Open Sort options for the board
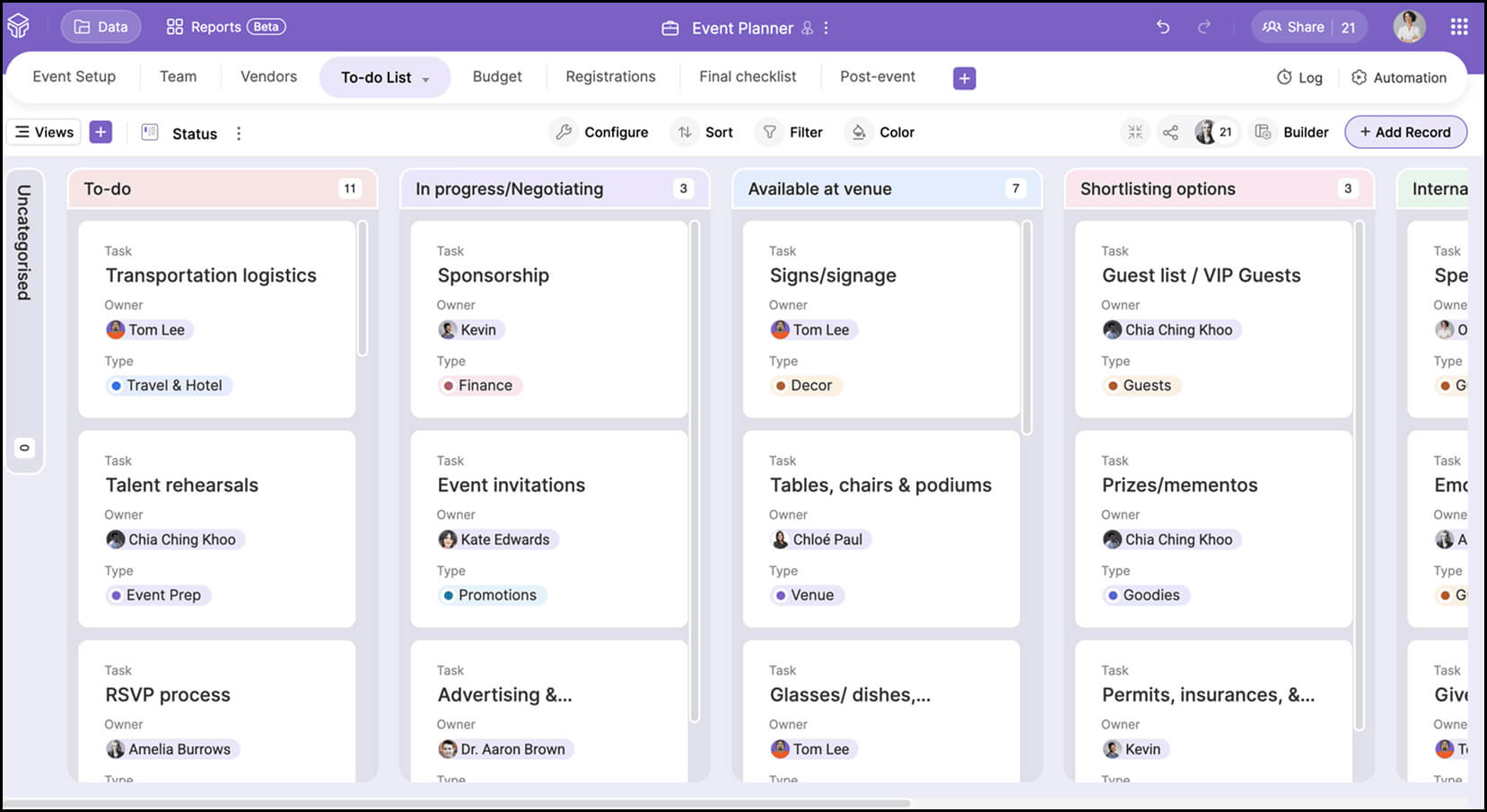Viewport: 1487px width, 812px height. coord(703,132)
